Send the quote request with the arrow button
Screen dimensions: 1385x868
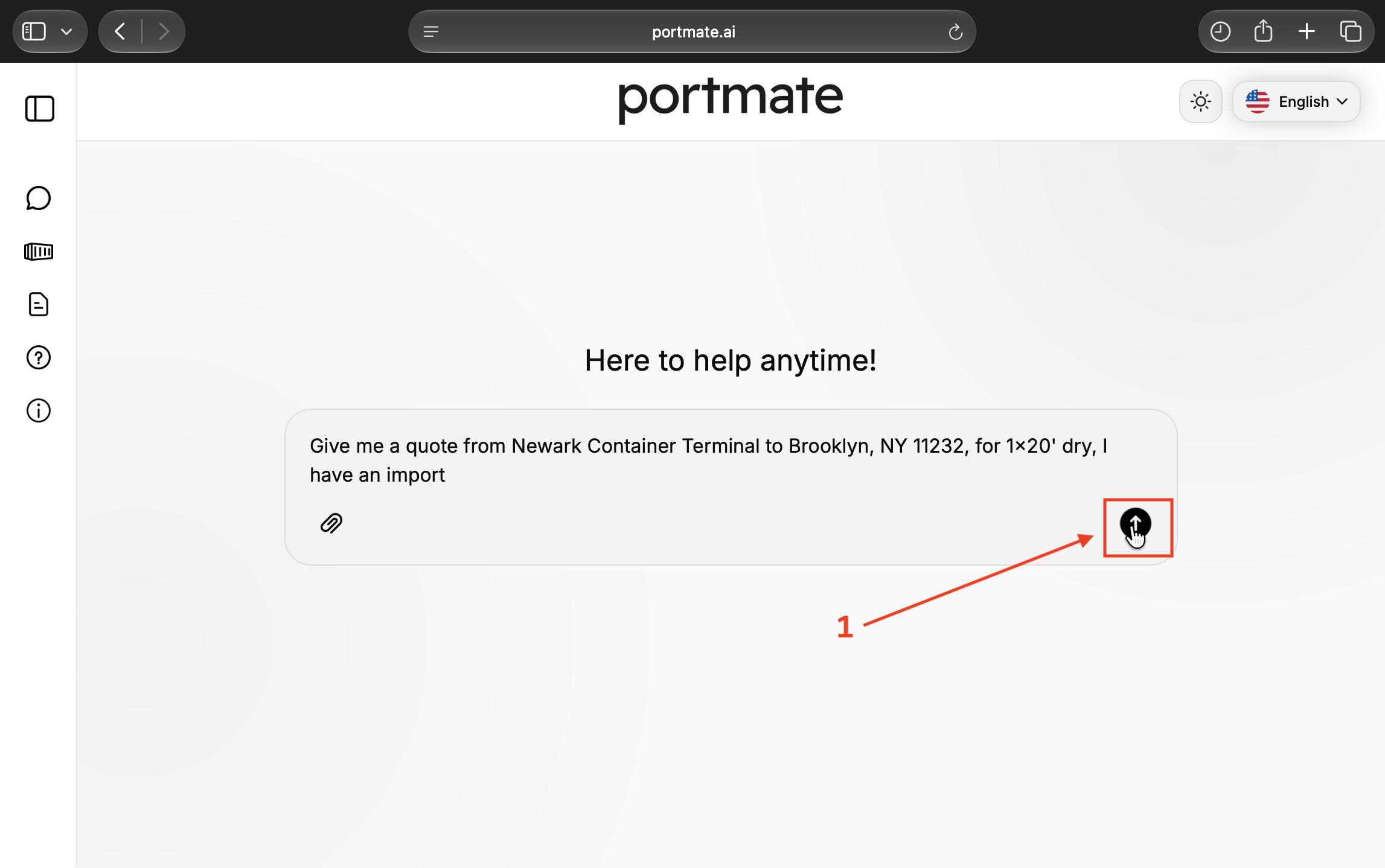tap(1135, 523)
